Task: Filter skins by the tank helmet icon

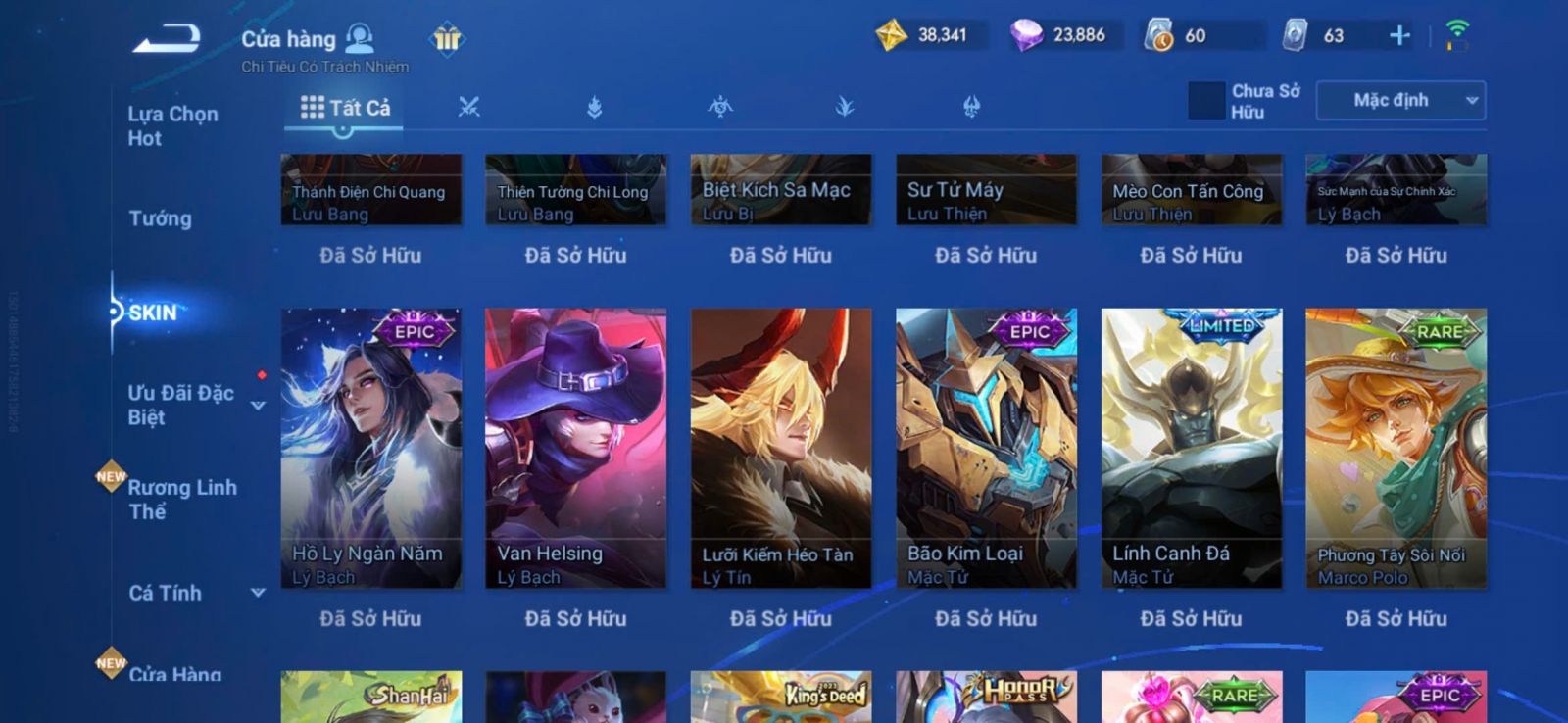Action: coord(971,106)
